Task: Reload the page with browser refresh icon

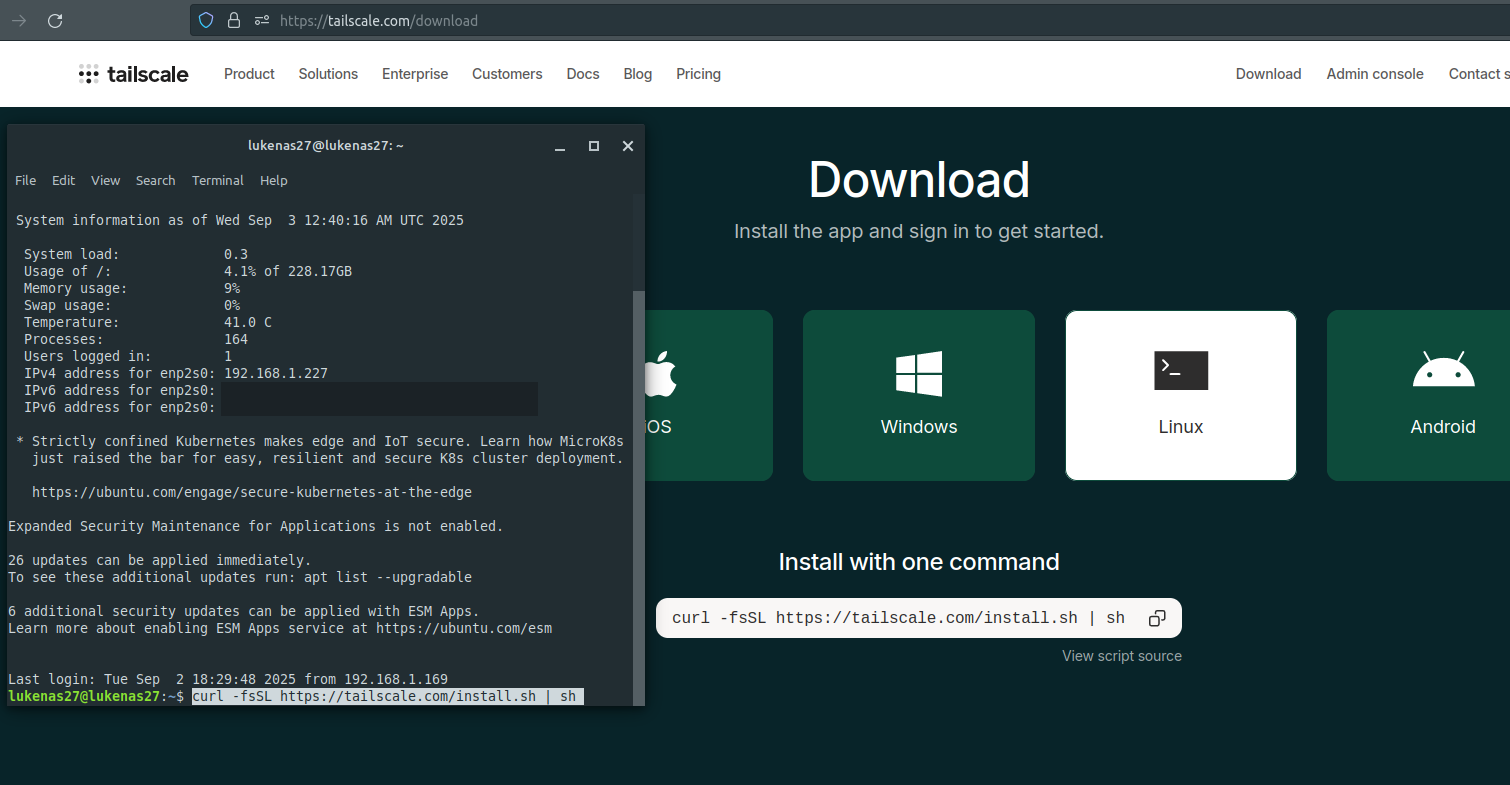Action: coord(55,20)
